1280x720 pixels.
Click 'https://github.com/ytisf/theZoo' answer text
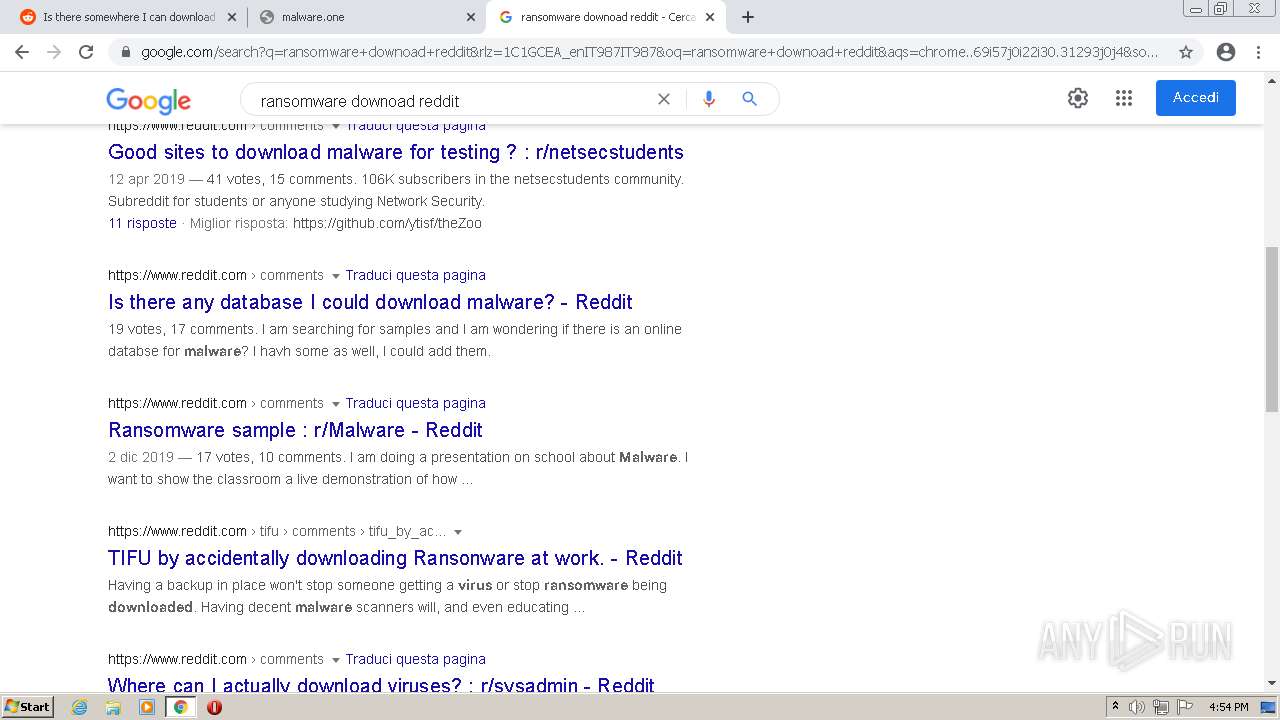click(387, 223)
